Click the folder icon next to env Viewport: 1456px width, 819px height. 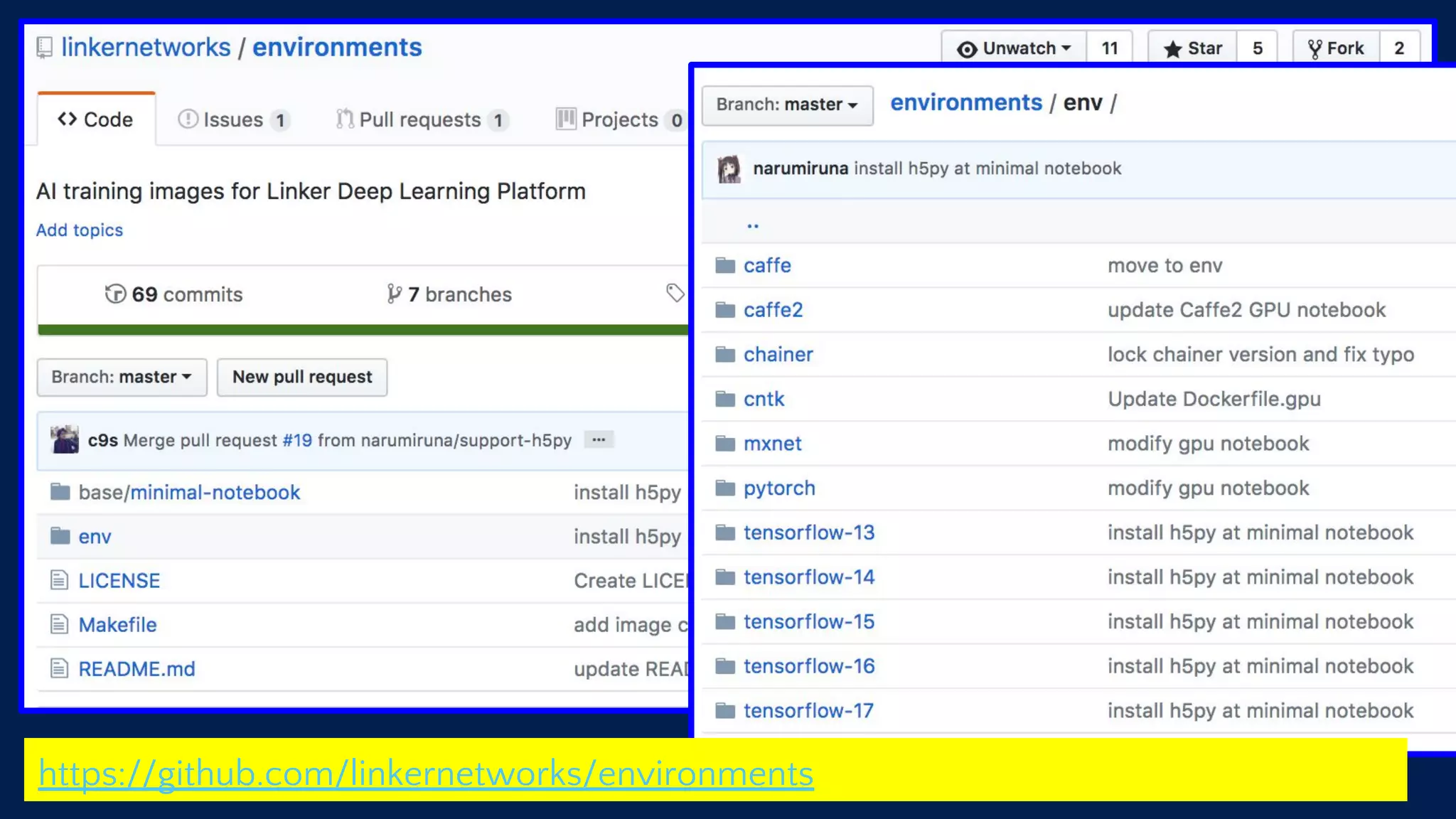tap(60, 535)
